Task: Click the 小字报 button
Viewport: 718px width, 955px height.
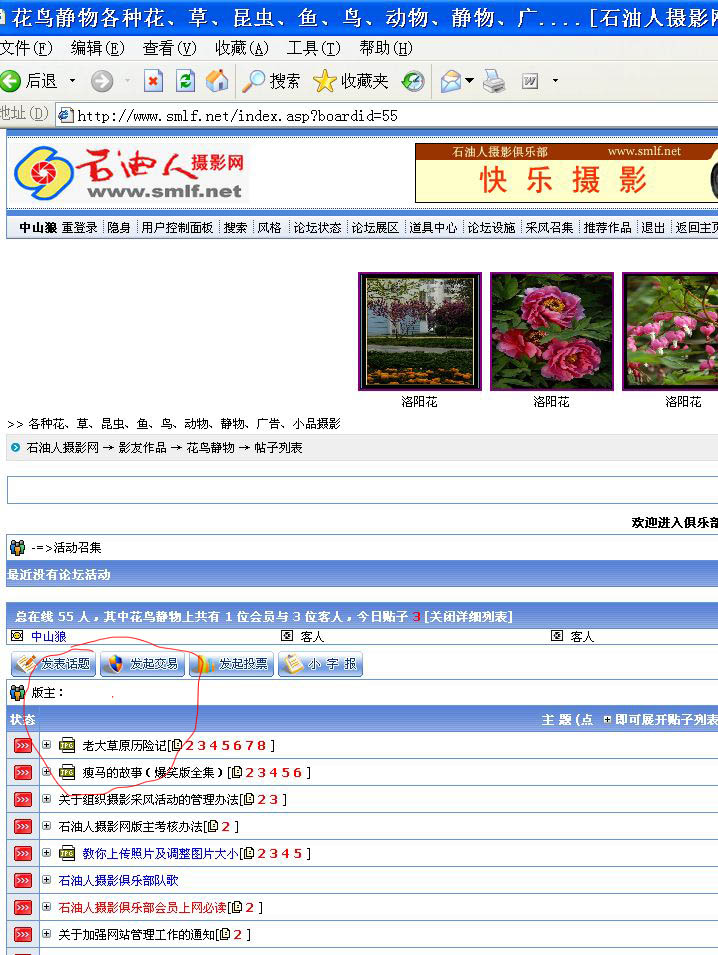Action: coord(320,664)
